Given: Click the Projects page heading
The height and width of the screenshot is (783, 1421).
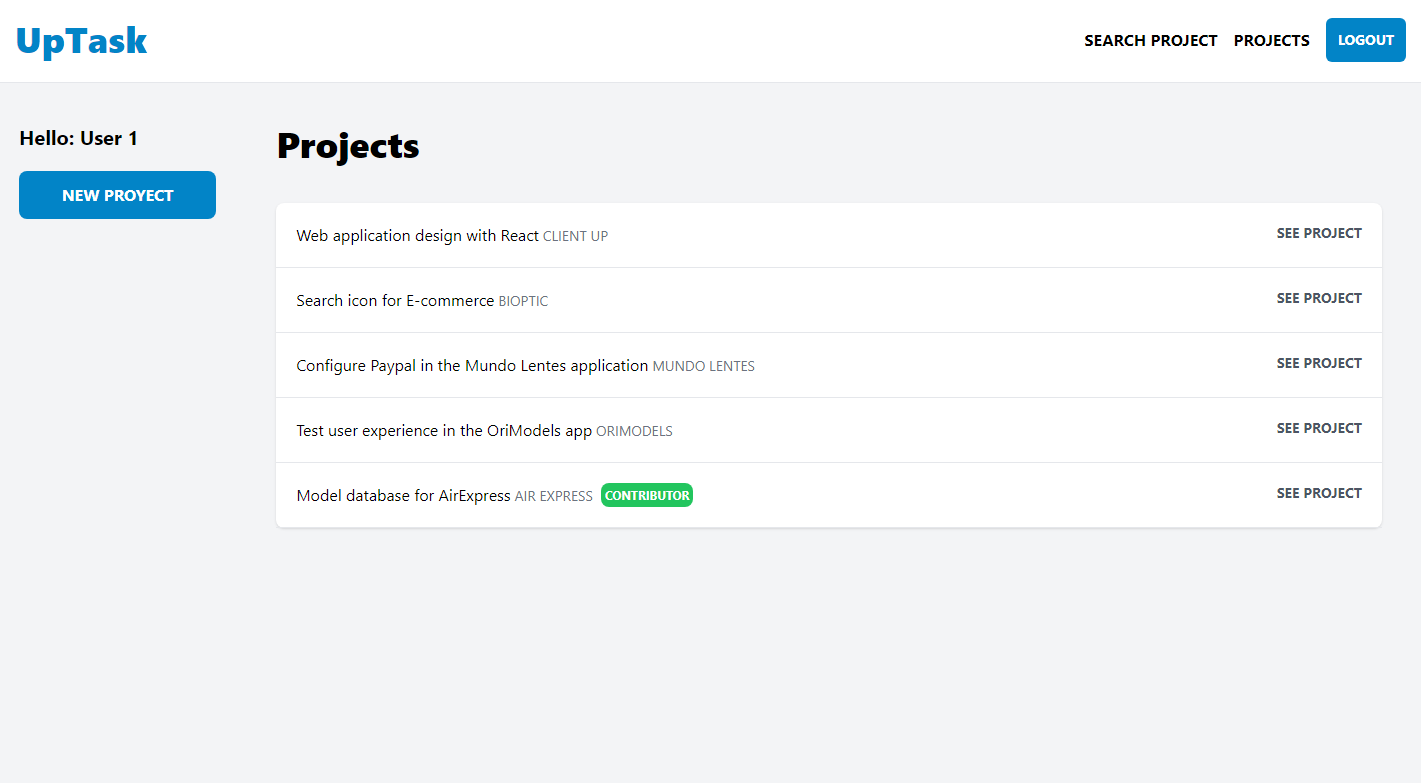Looking at the screenshot, I should (x=348, y=146).
